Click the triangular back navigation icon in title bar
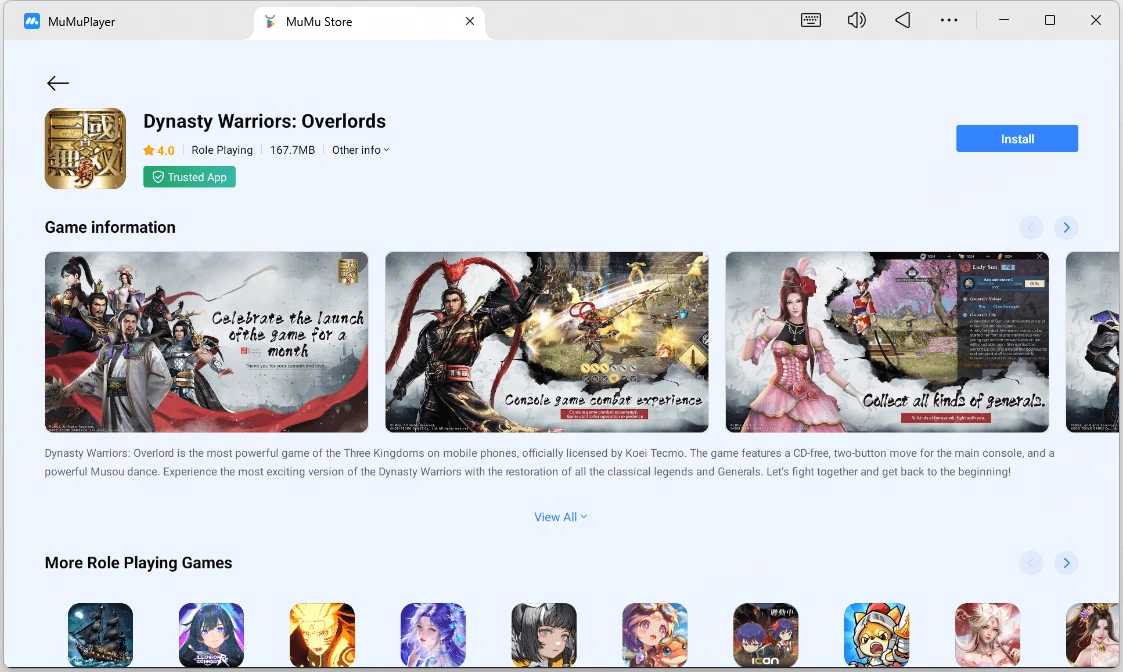Image resolution: width=1123 pixels, height=672 pixels. point(902,21)
